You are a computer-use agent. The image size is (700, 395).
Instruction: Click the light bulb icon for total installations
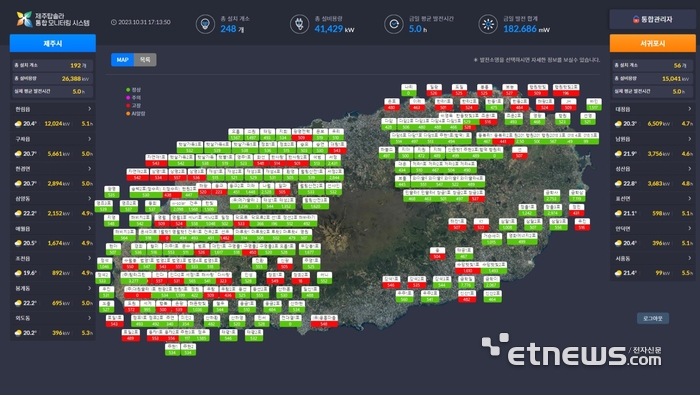coord(205,24)
